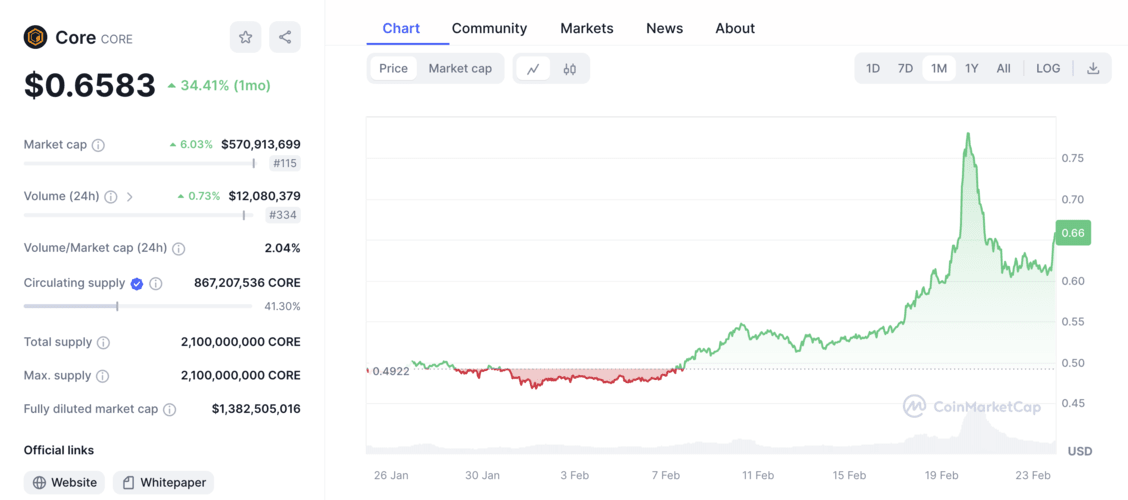Download chart data with download icon
The width and height of the screenshot is (1128, 500).
click(x=1093, y=69)
